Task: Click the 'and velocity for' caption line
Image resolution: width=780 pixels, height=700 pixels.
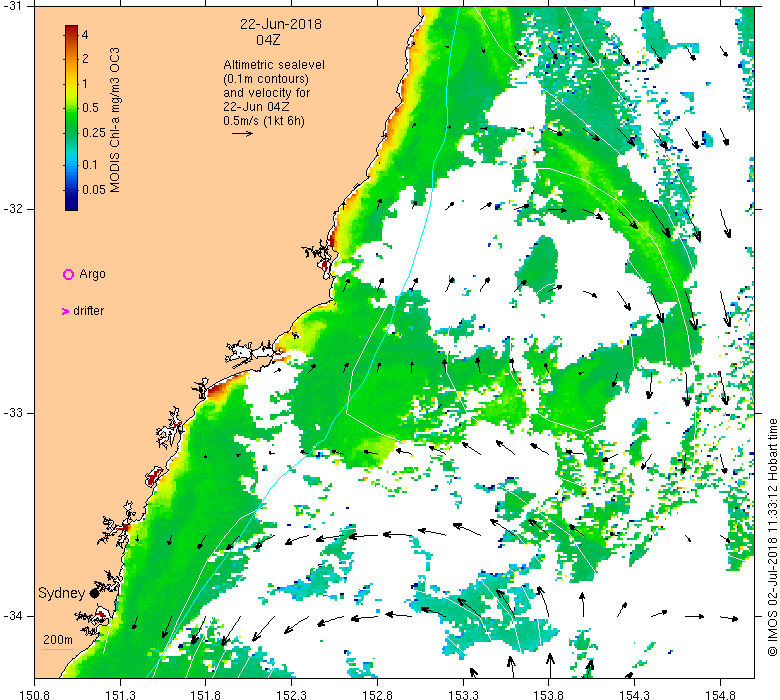Action: click(267, 93)
